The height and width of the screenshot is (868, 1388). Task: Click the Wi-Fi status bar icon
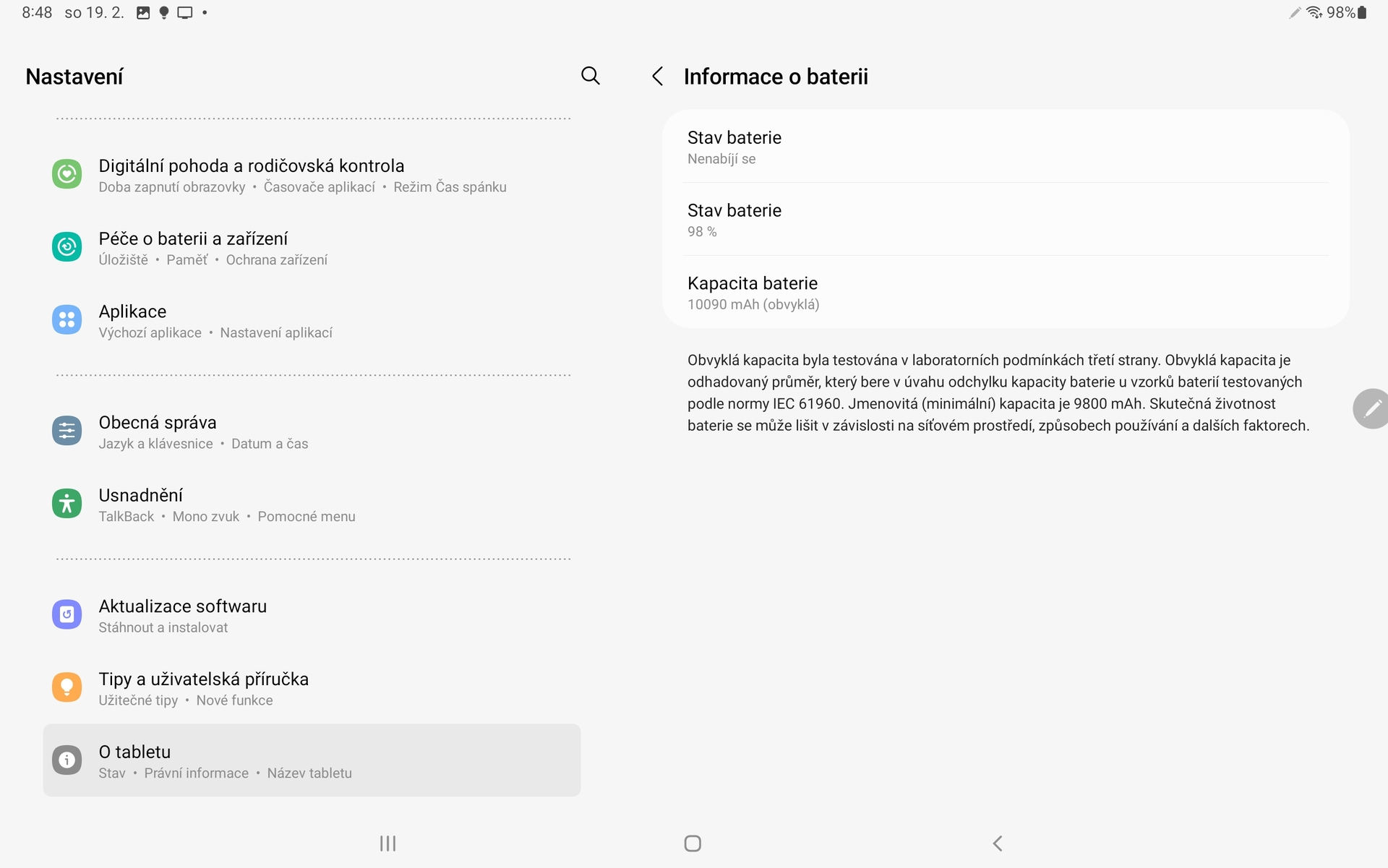tap(1314, 12)
